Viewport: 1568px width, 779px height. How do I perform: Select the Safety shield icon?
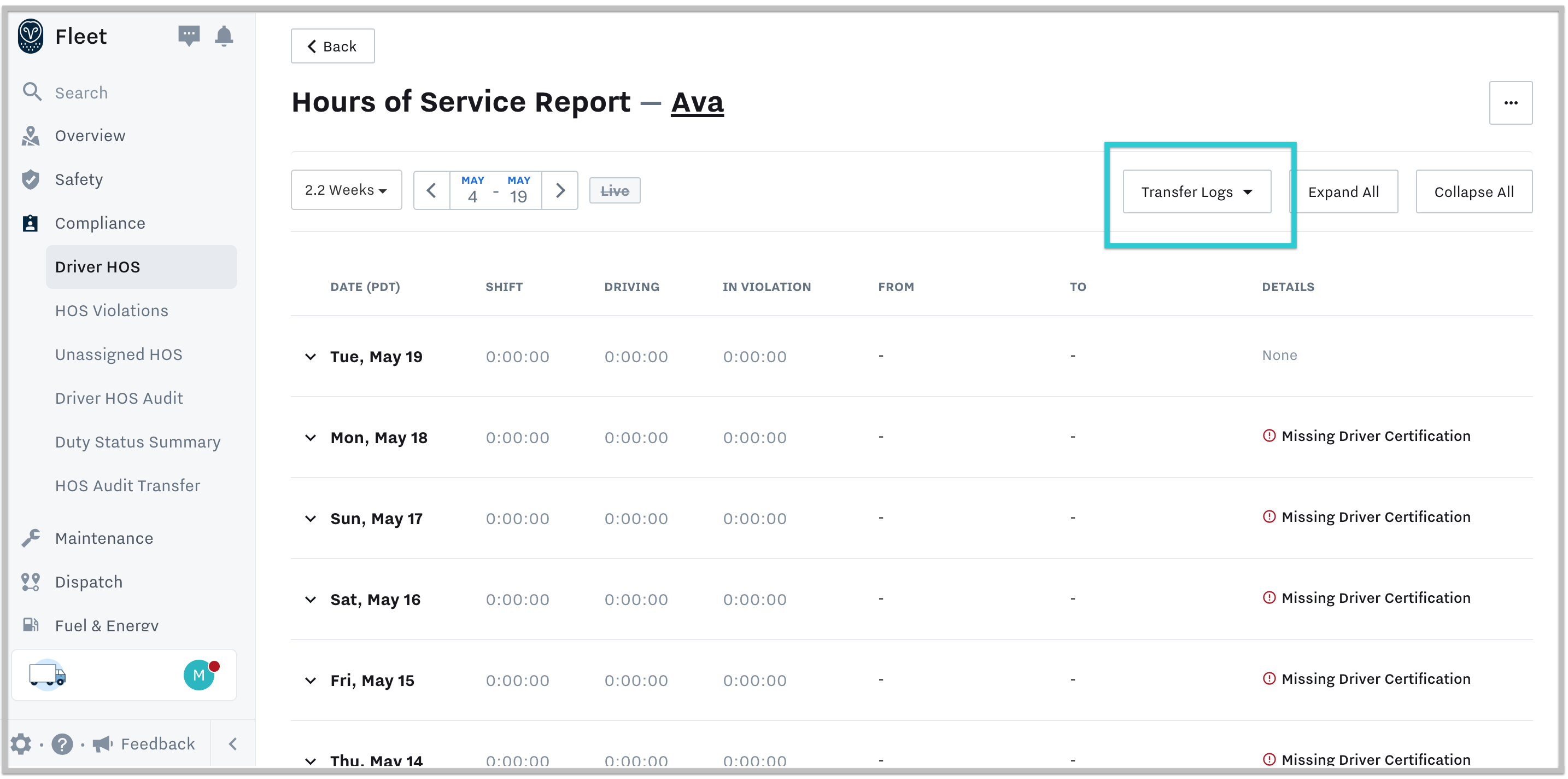click(31, 179)
